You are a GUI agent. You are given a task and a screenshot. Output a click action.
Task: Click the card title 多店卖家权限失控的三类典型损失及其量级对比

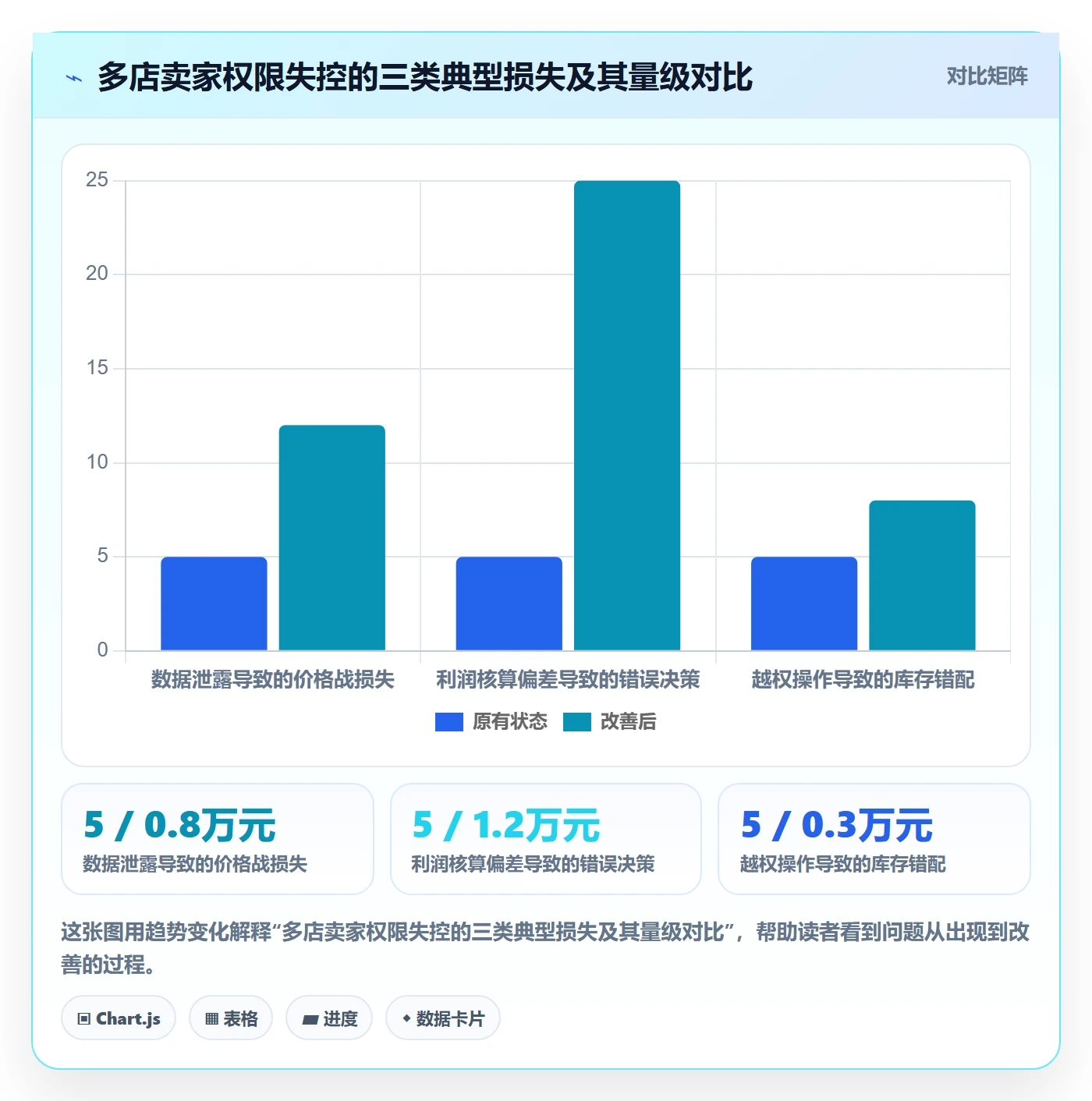pyautogui.click(x=425, y=77)
